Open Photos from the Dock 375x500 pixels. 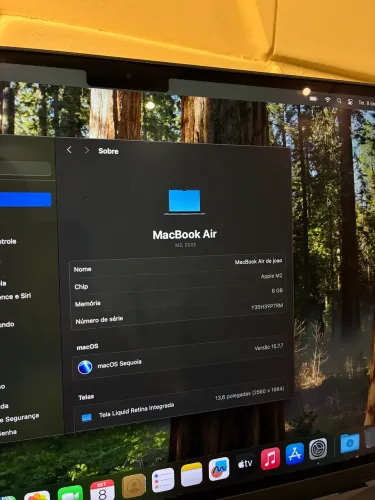coord(37,496)
